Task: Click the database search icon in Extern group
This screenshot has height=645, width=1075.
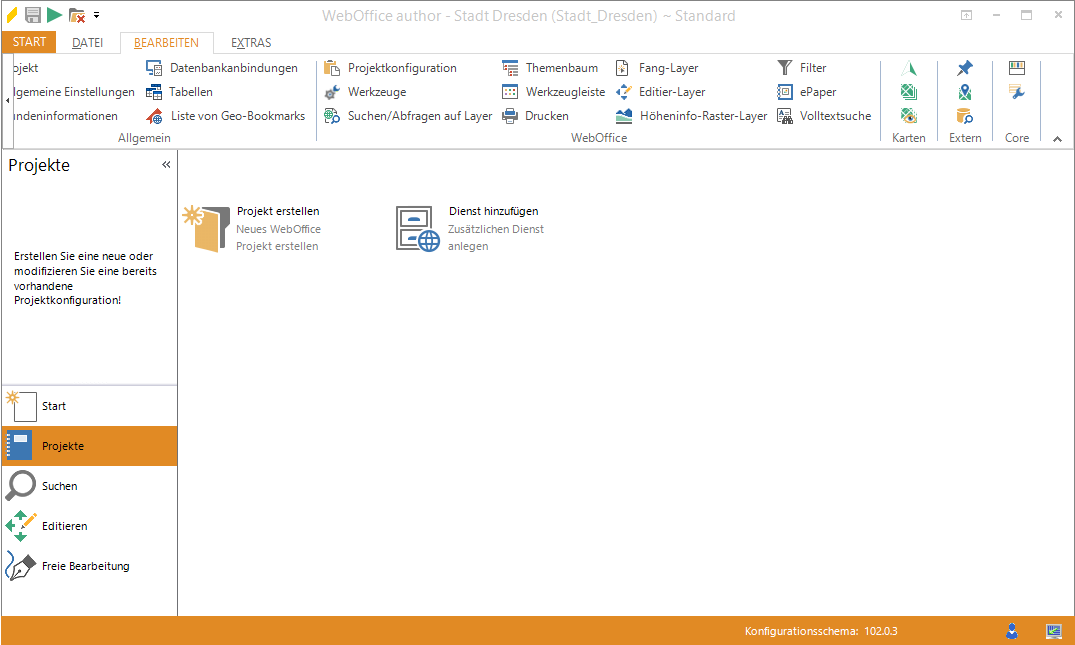Action: (964, 116)
